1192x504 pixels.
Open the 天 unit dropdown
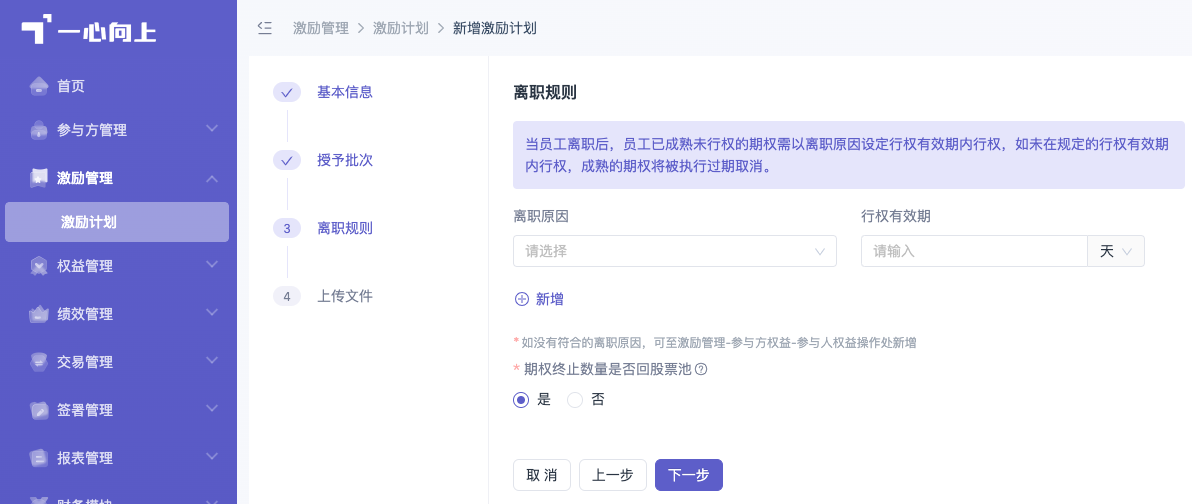[1116, 251]
